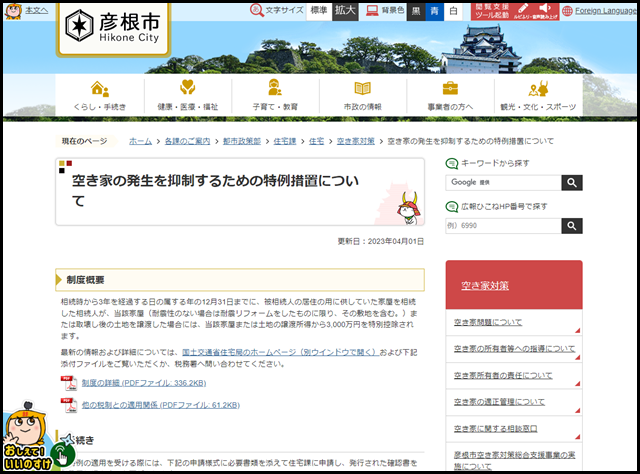The height and width of the screenshot is (474, 640).
Task: Jump to 本文へ skip link
Action: point(37,10)
